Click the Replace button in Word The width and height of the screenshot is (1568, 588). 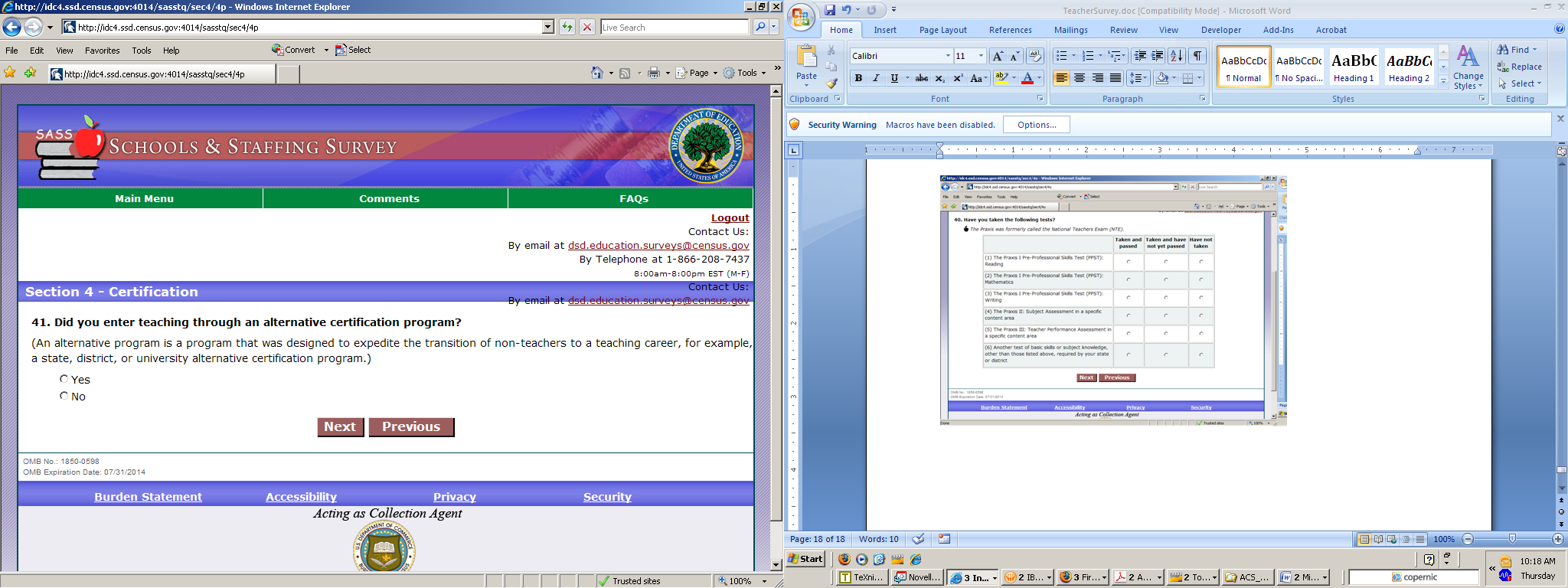1520,67
